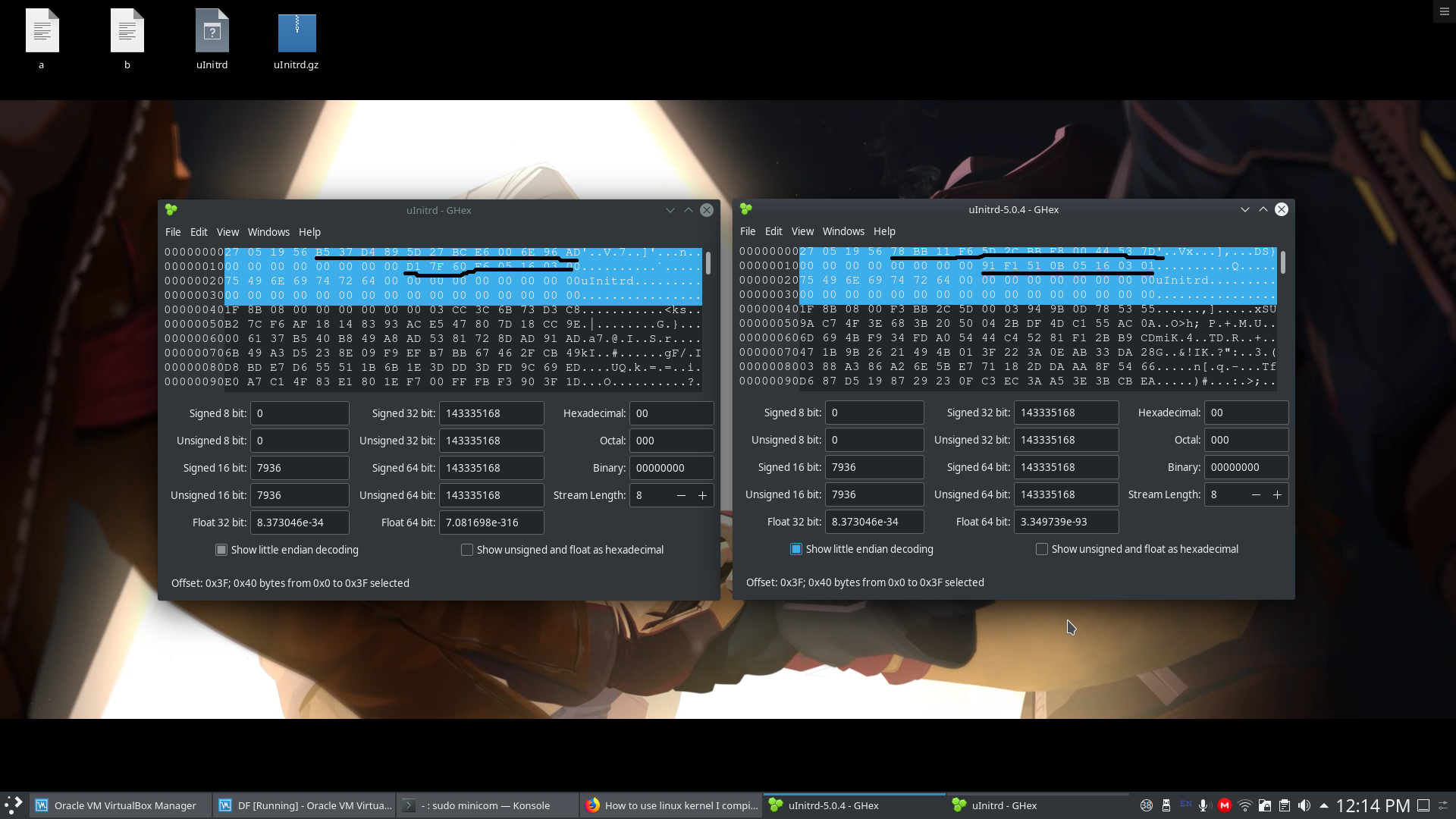Click Octal field in uInitrd-5.0.4 window
Viewport: 1456px width, 819px height.
coord(1246,440)
